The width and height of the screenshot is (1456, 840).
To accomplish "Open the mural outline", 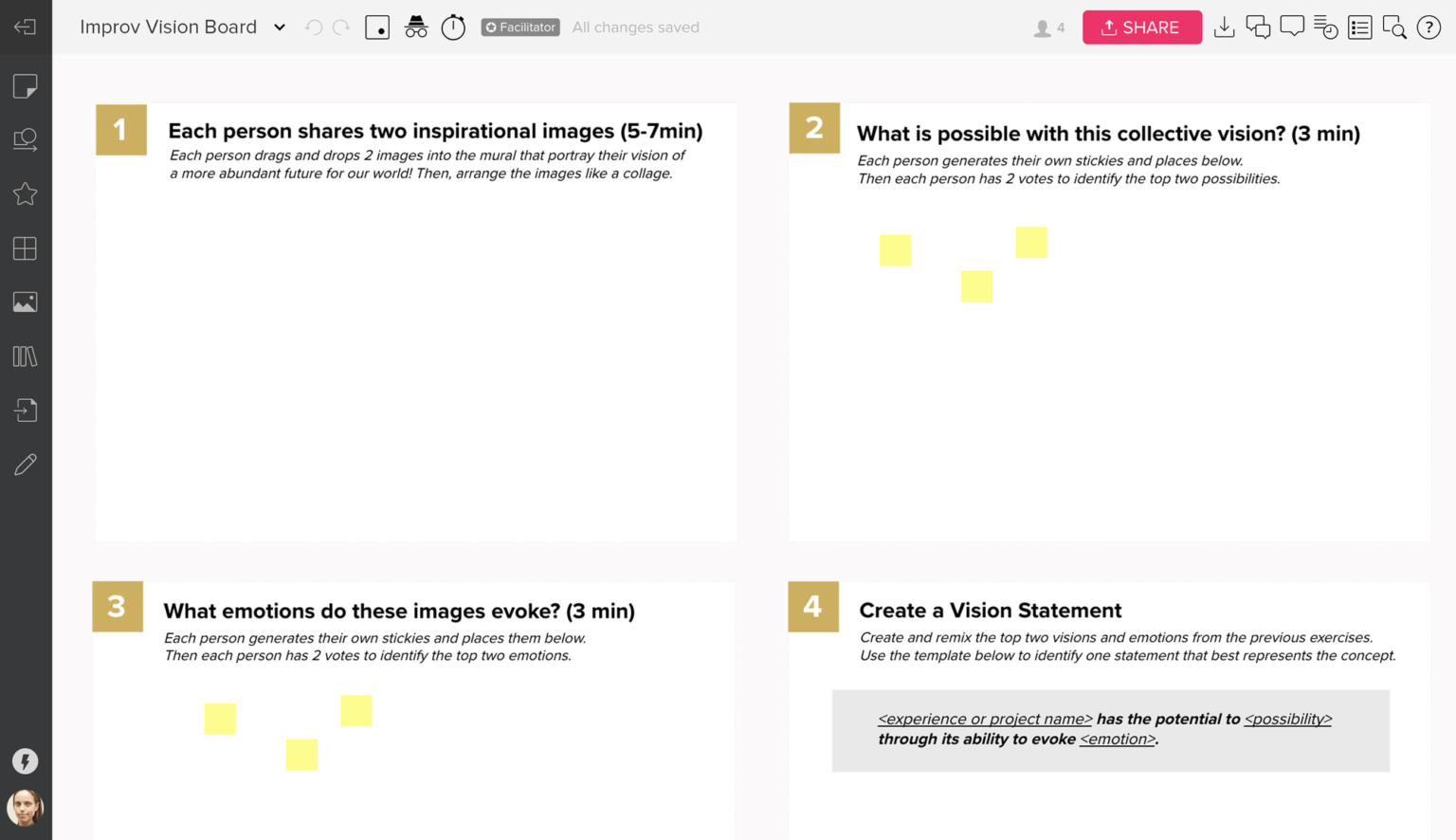I will 1359,27.
